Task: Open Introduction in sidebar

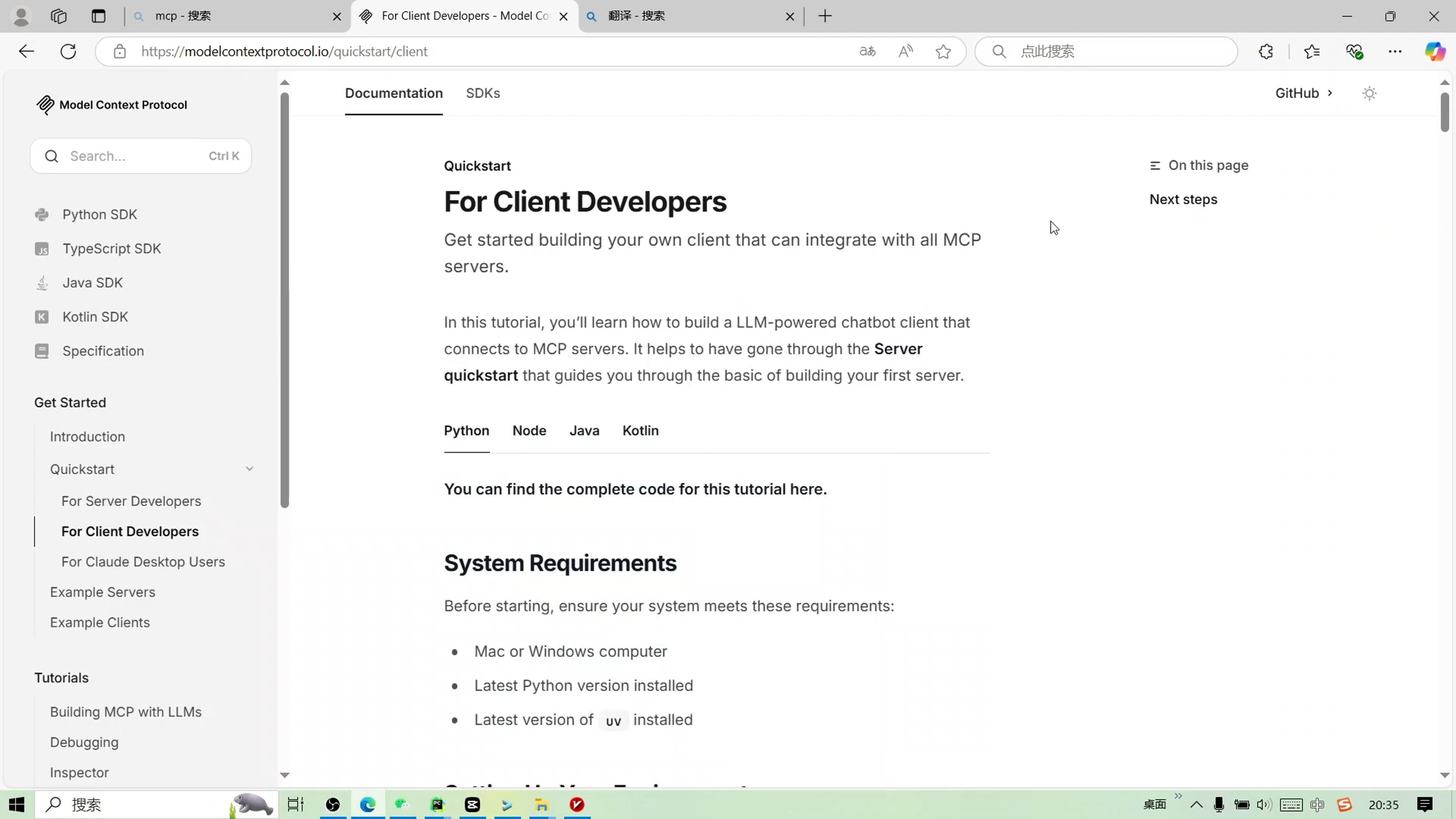Action: tap(87, 437)
